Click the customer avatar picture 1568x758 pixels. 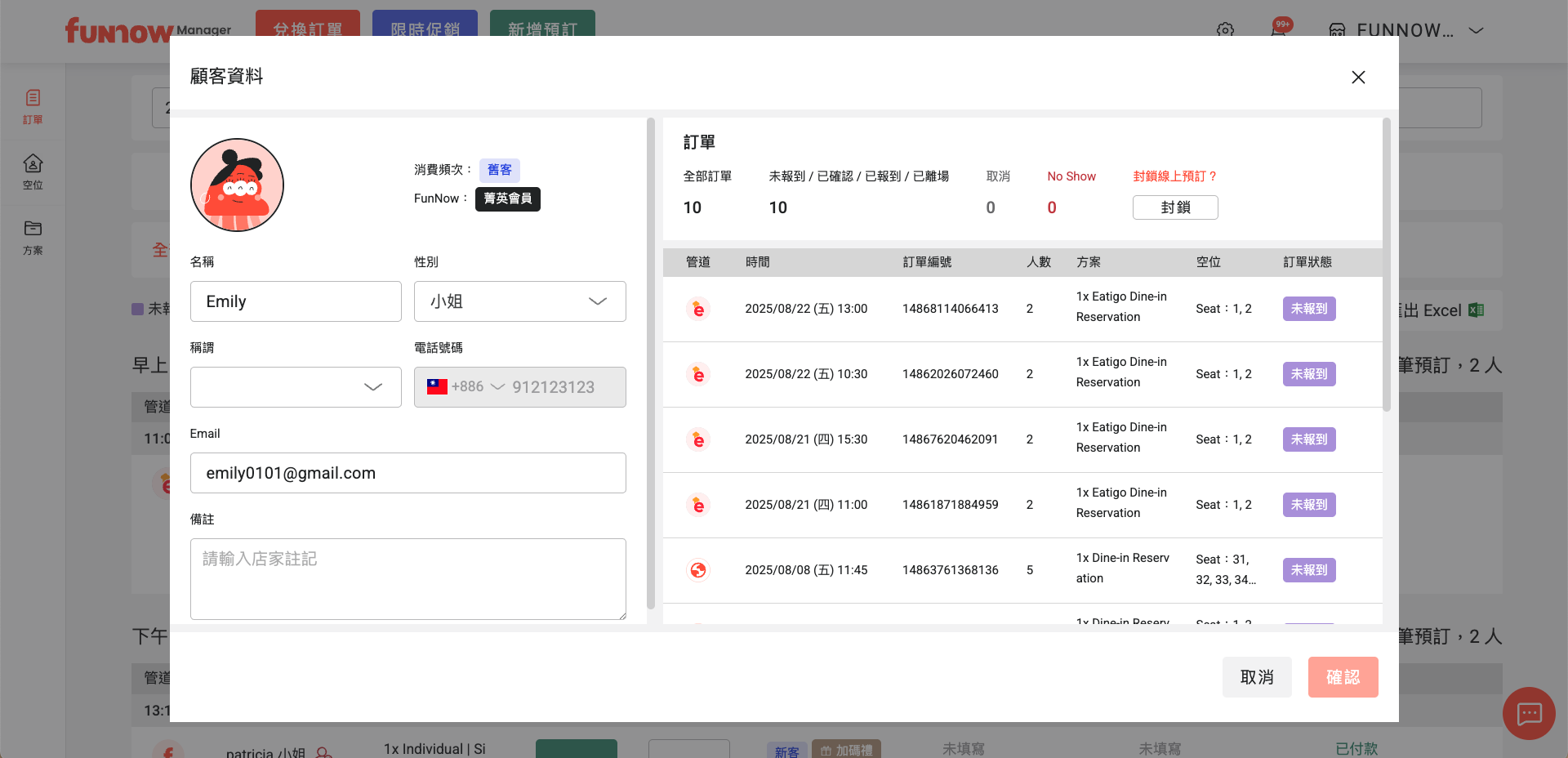pos(237,185)
